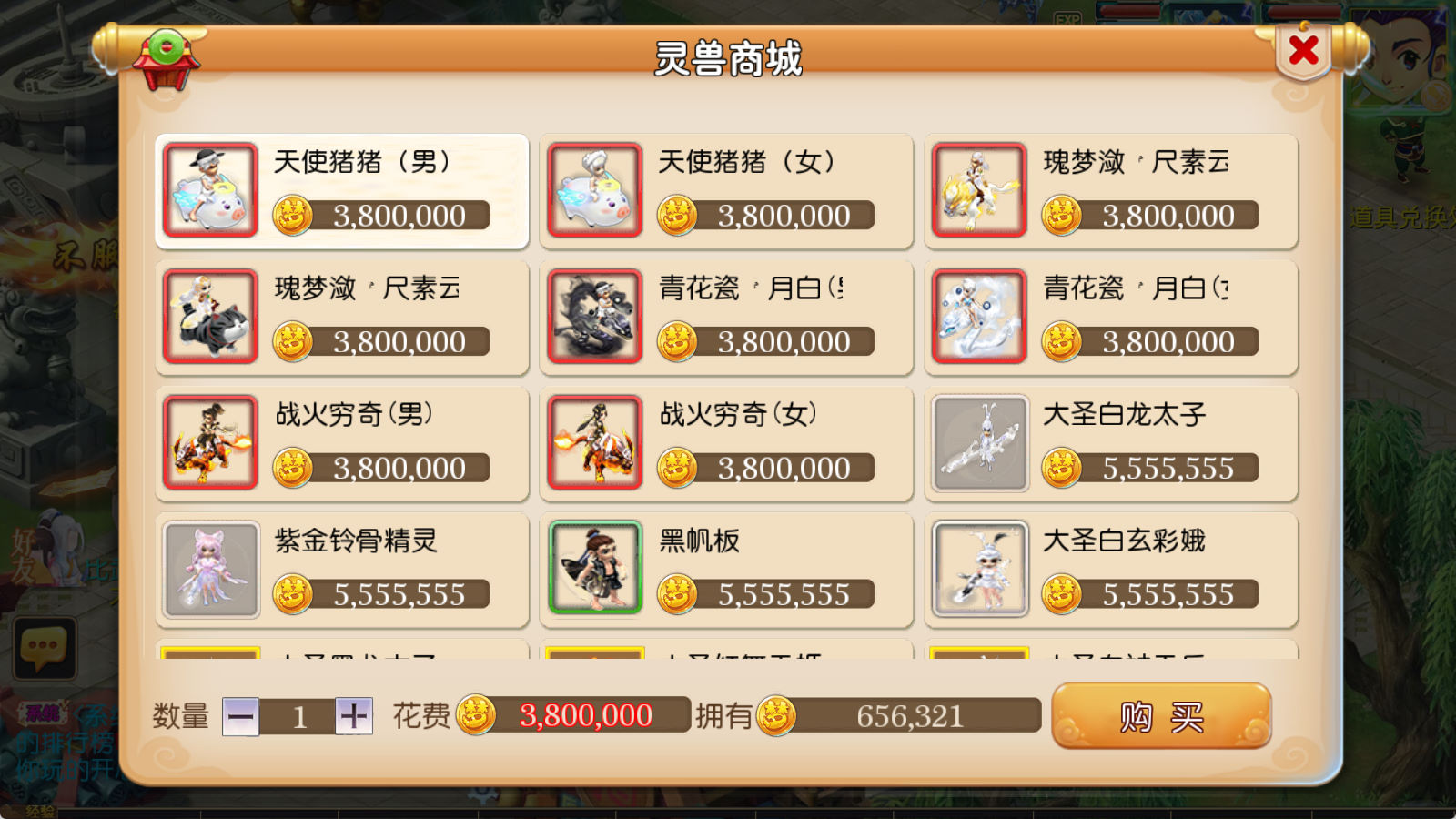Click the quantity number field

[x=298, y=716]
